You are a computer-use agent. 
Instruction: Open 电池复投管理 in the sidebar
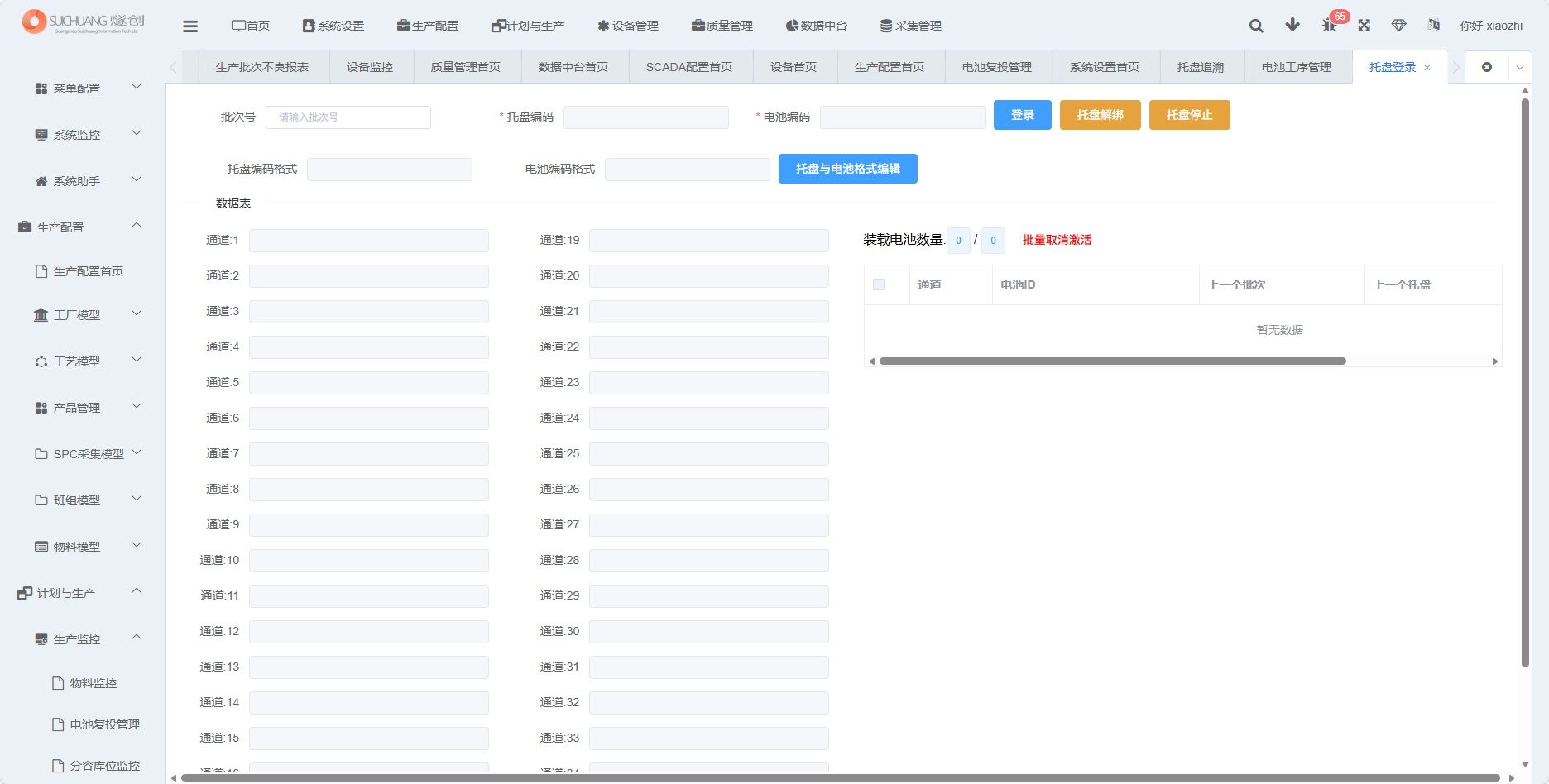(x=96, y=724)
